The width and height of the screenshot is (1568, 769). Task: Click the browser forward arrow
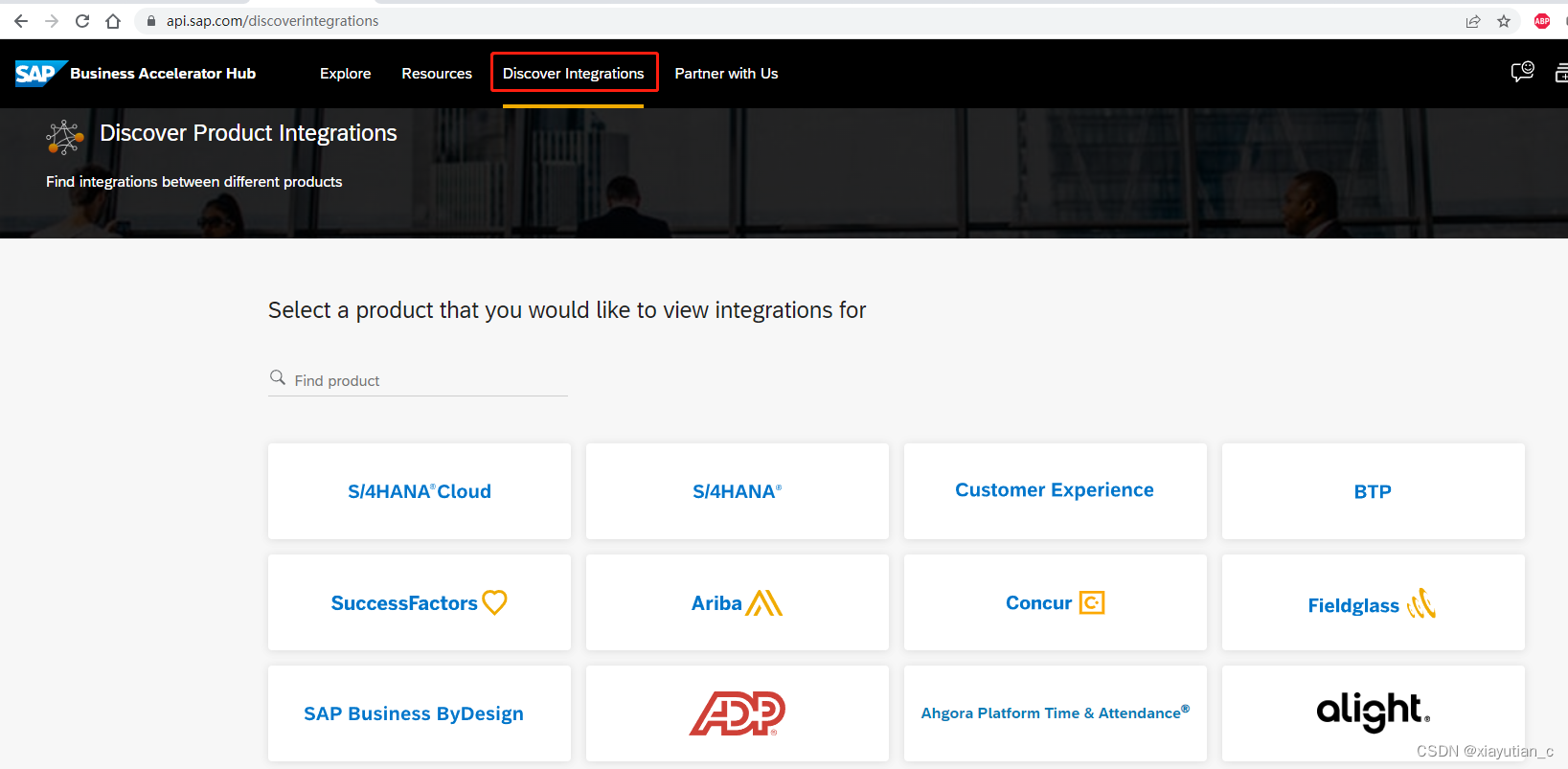tap(52, 21)
